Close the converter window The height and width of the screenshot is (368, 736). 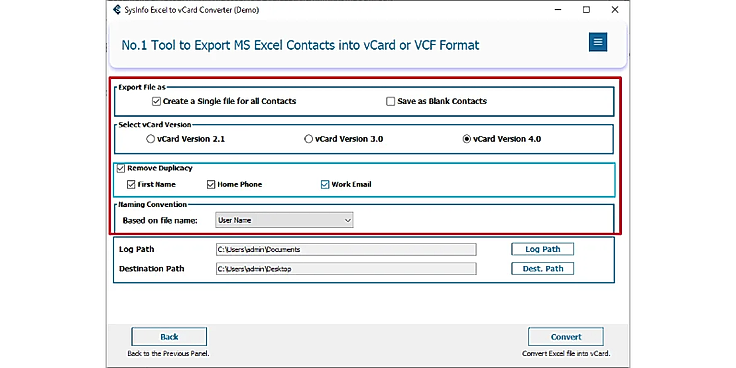615,10
